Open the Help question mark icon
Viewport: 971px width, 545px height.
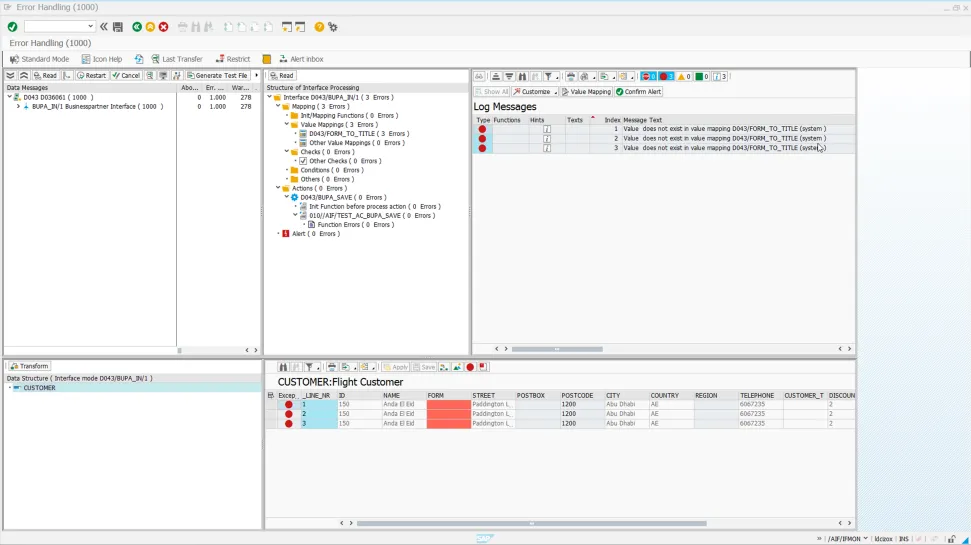point(319,27)
